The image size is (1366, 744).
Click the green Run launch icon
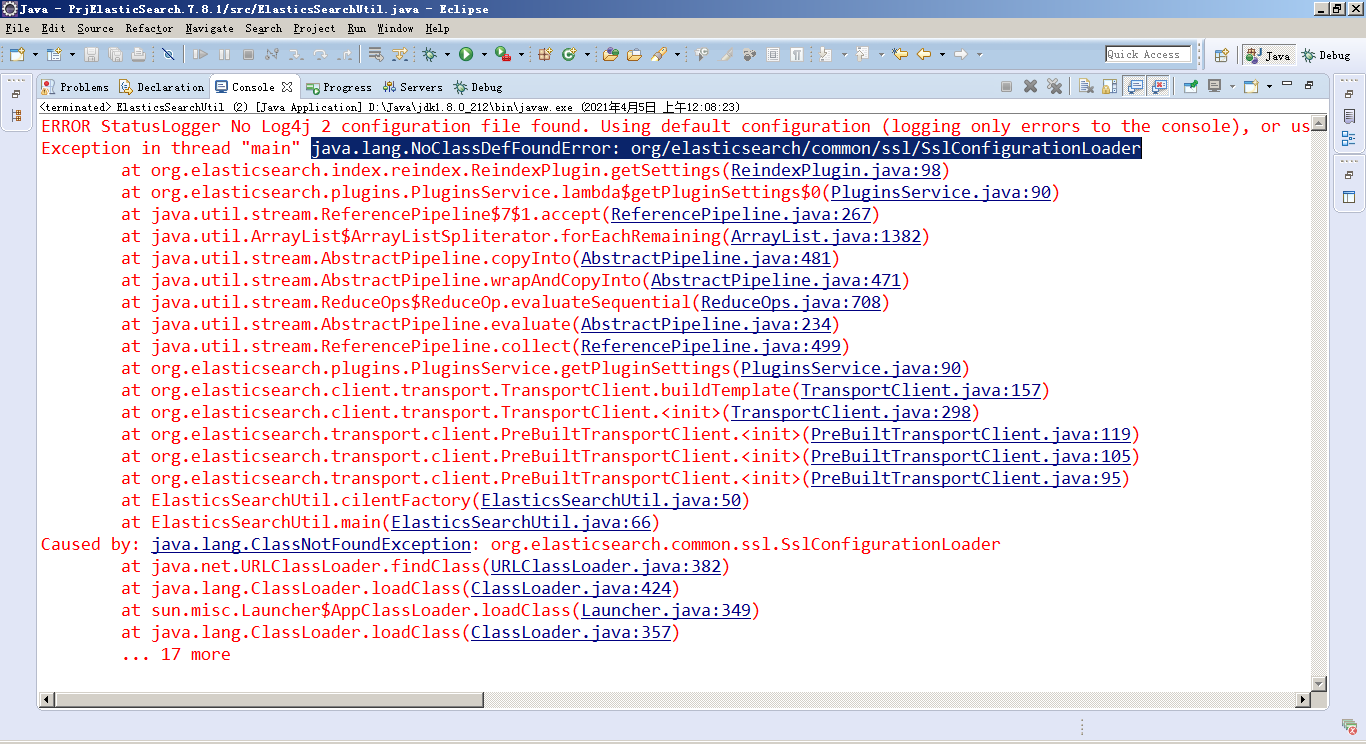pos(466,54)
